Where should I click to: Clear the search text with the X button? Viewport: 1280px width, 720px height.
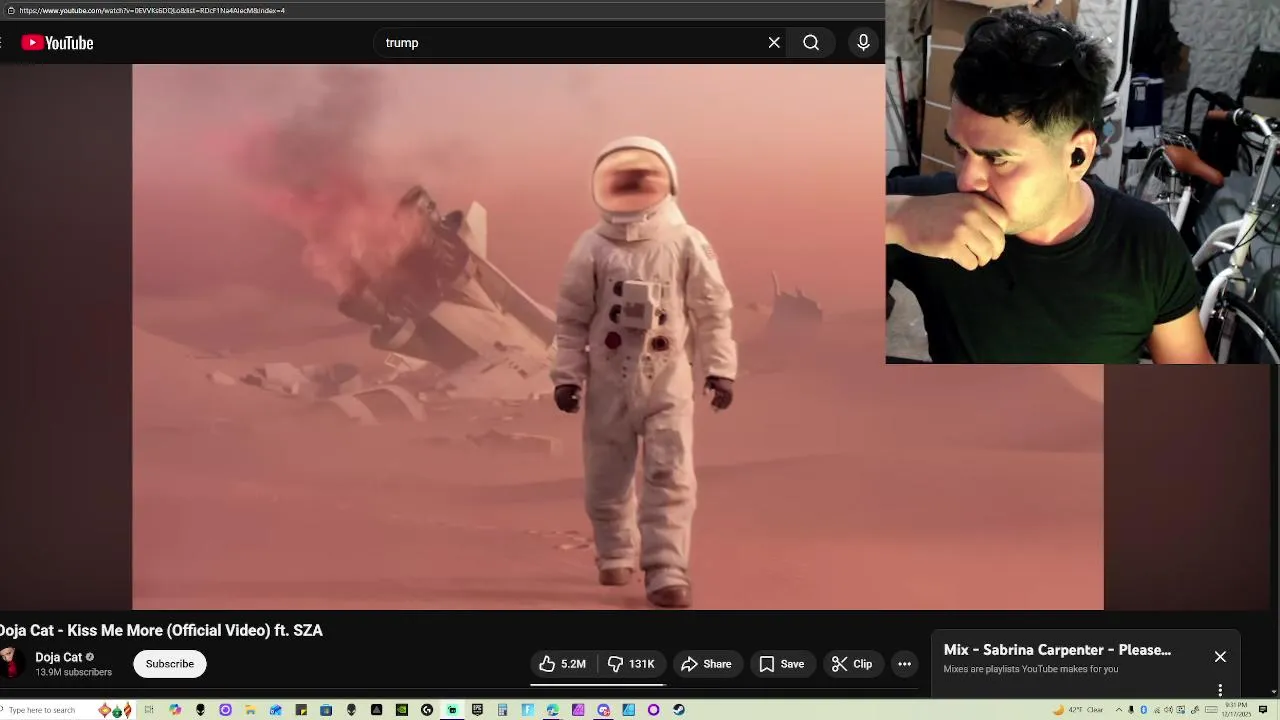[x=774, y=43]
